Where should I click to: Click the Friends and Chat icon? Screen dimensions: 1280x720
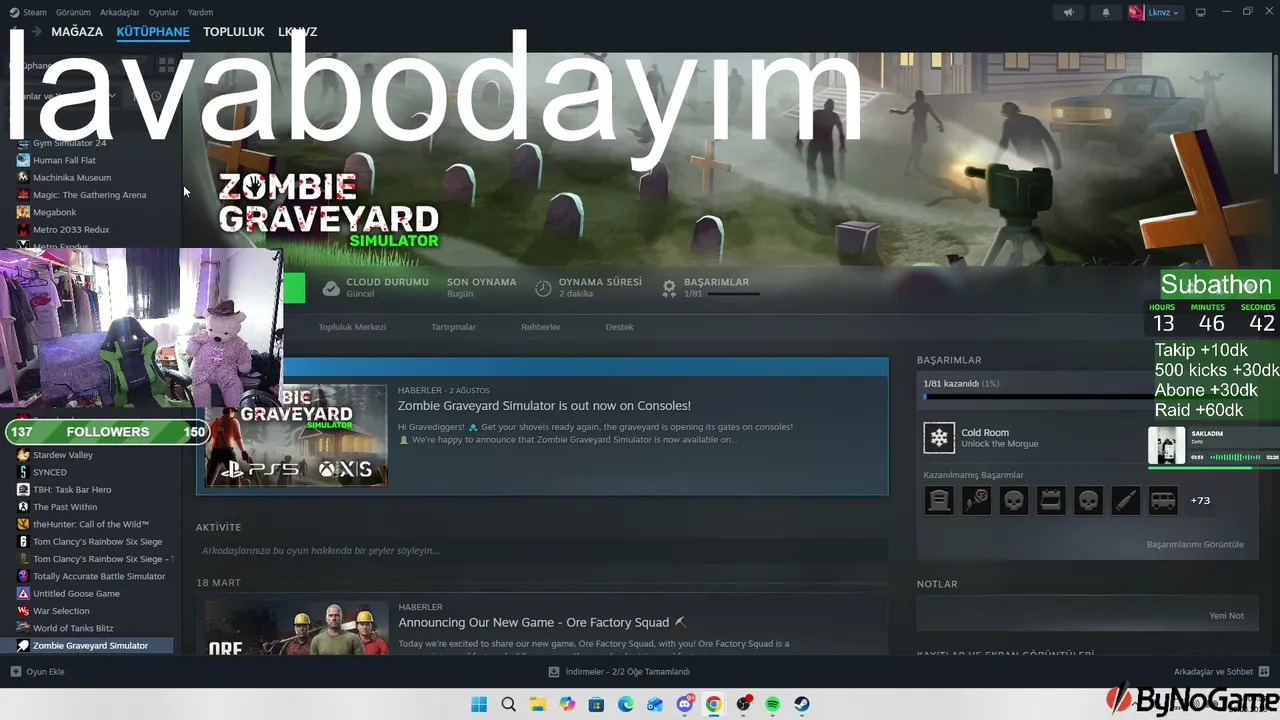[x=1264, y=672]
